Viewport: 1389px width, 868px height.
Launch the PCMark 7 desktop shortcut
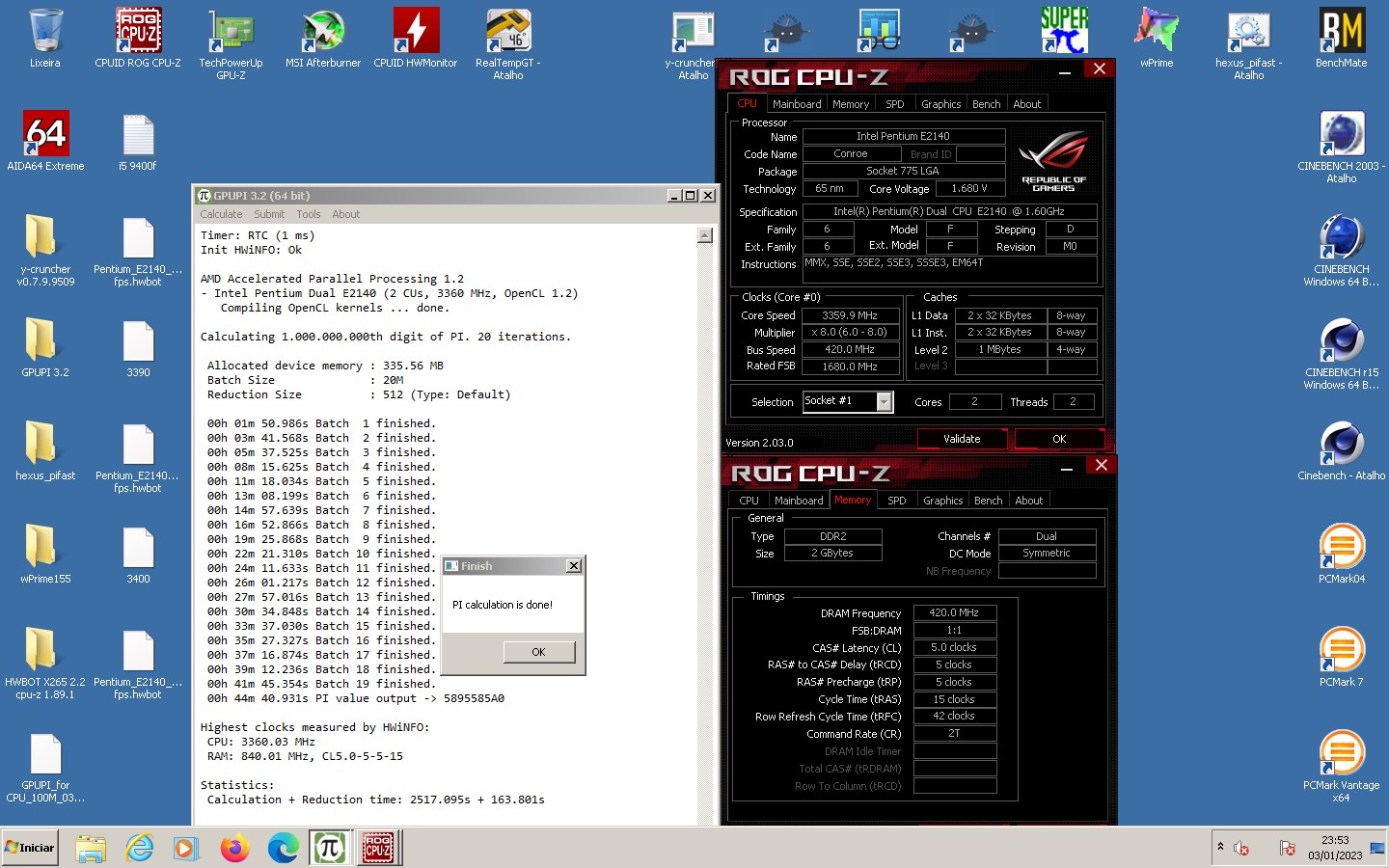1342,658
